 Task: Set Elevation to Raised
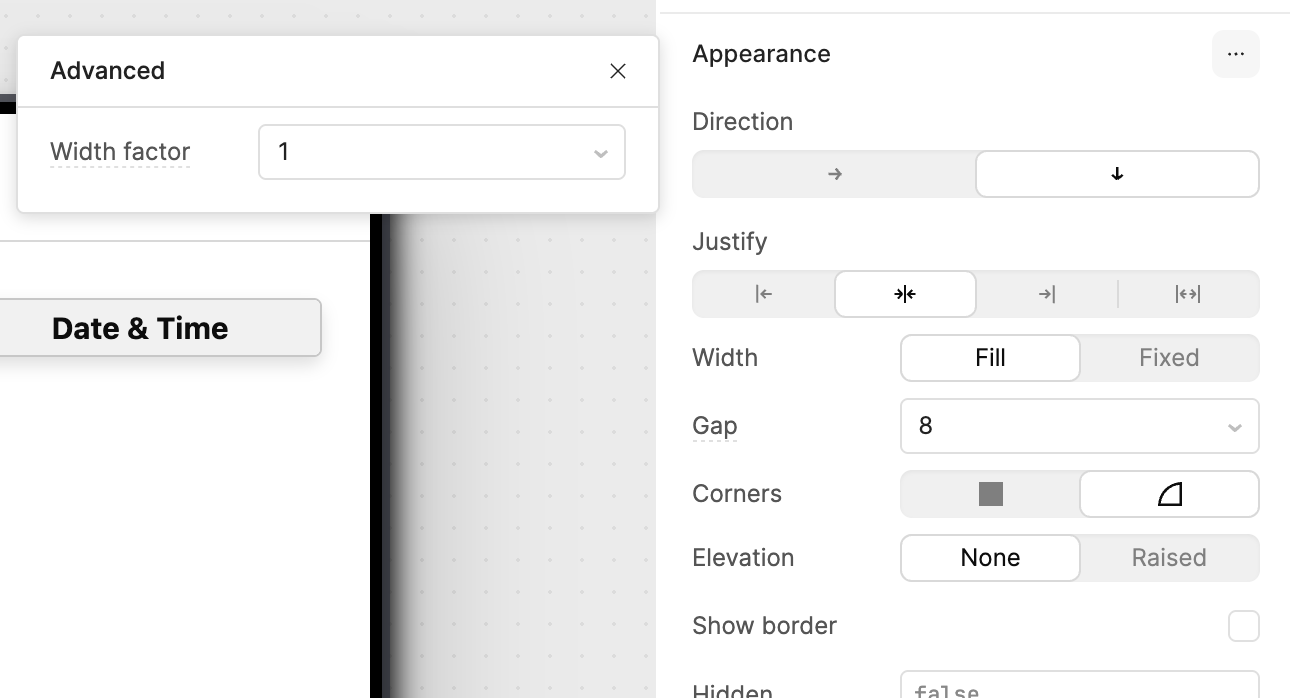click(1168, 558)
